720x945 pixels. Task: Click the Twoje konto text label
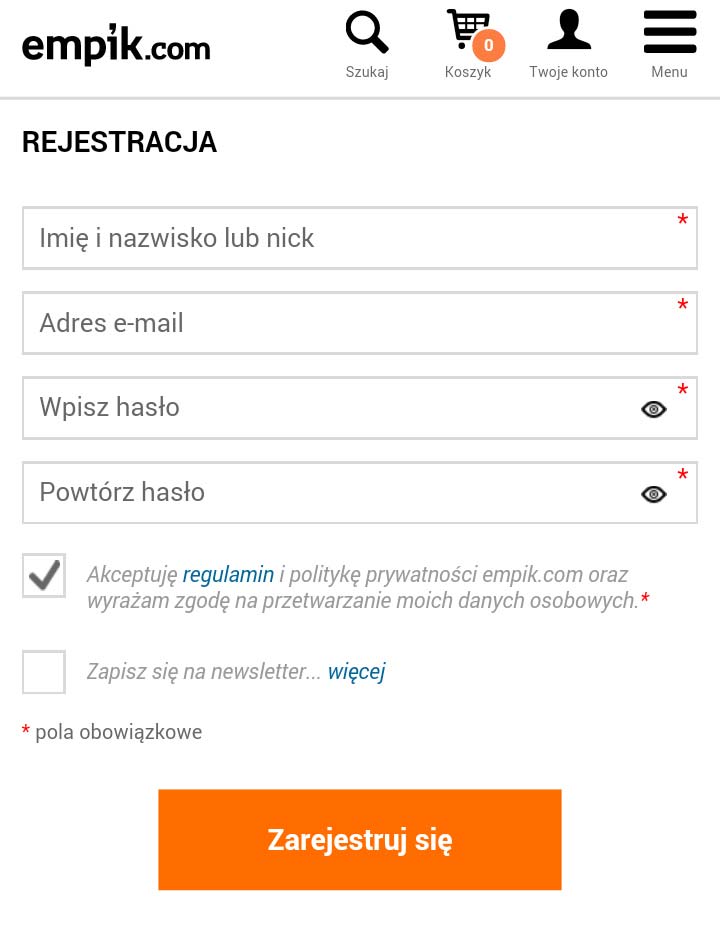568,72
